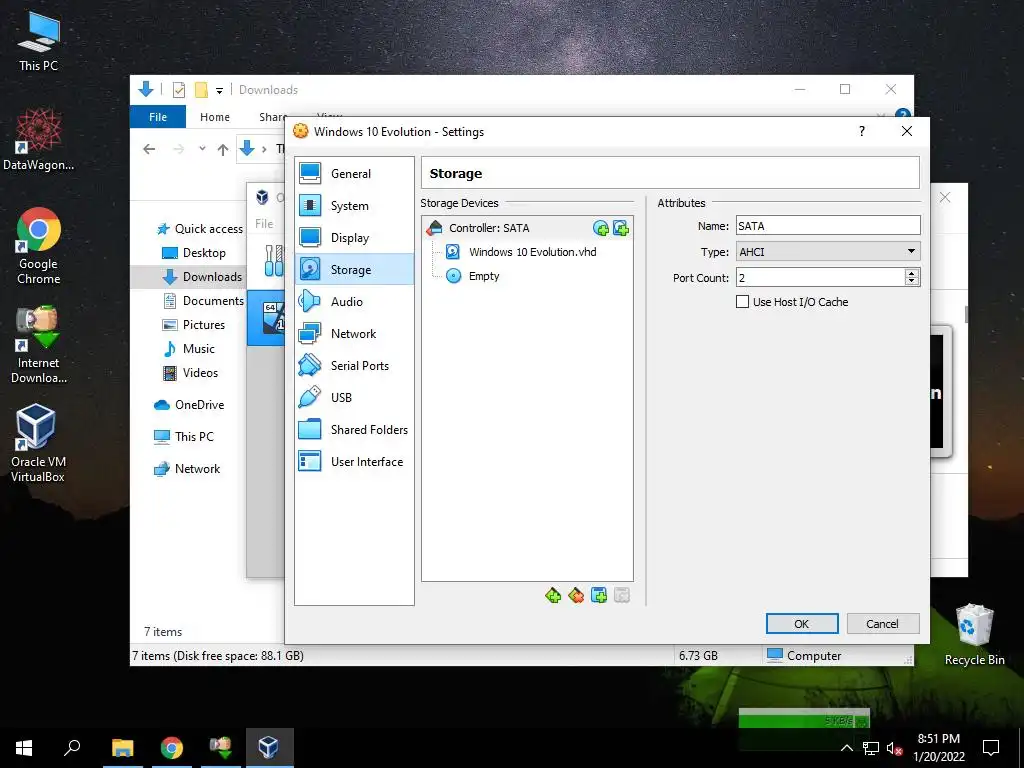Click the muted volume tray icon

[895, 748]
